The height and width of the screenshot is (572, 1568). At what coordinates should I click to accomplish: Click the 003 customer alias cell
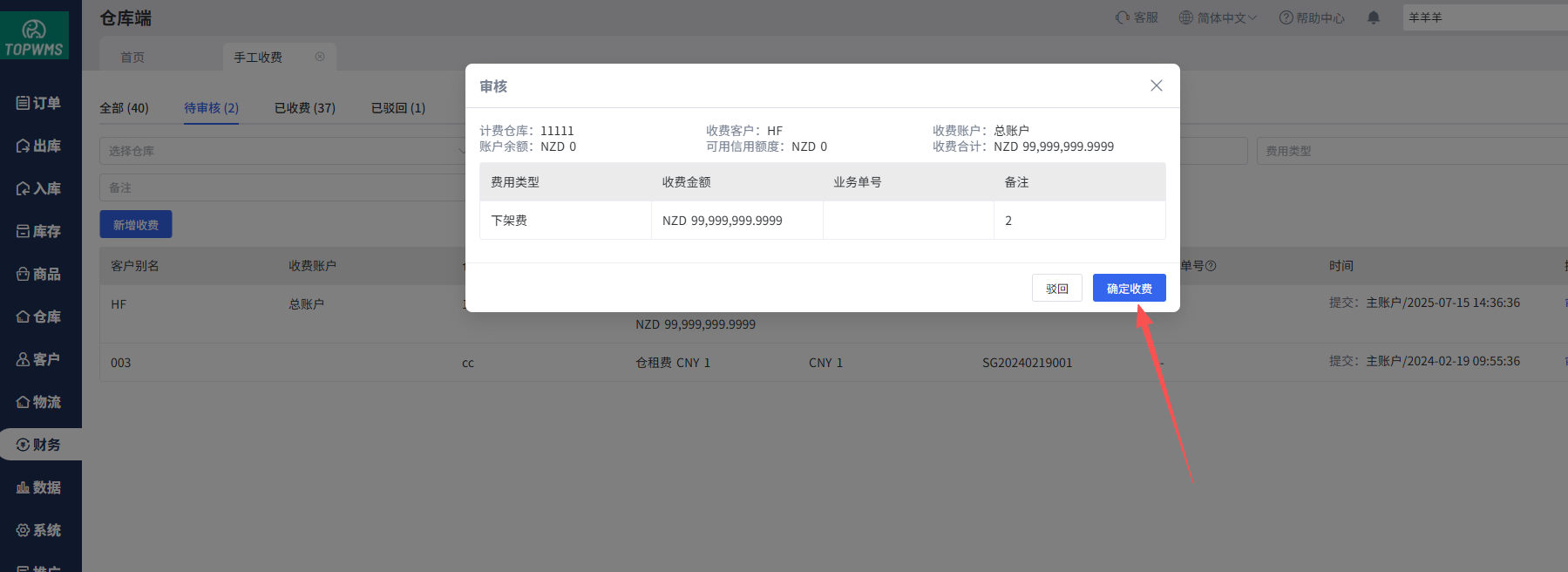121,363
